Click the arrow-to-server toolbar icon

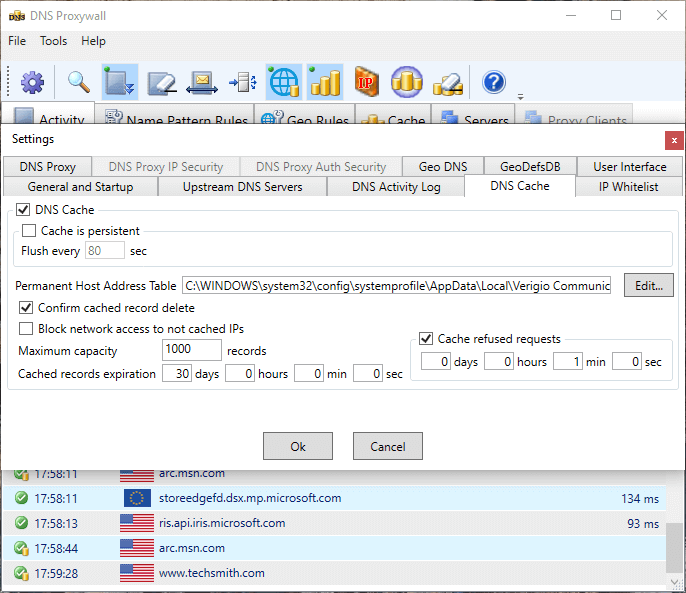(x=243, y=82)
